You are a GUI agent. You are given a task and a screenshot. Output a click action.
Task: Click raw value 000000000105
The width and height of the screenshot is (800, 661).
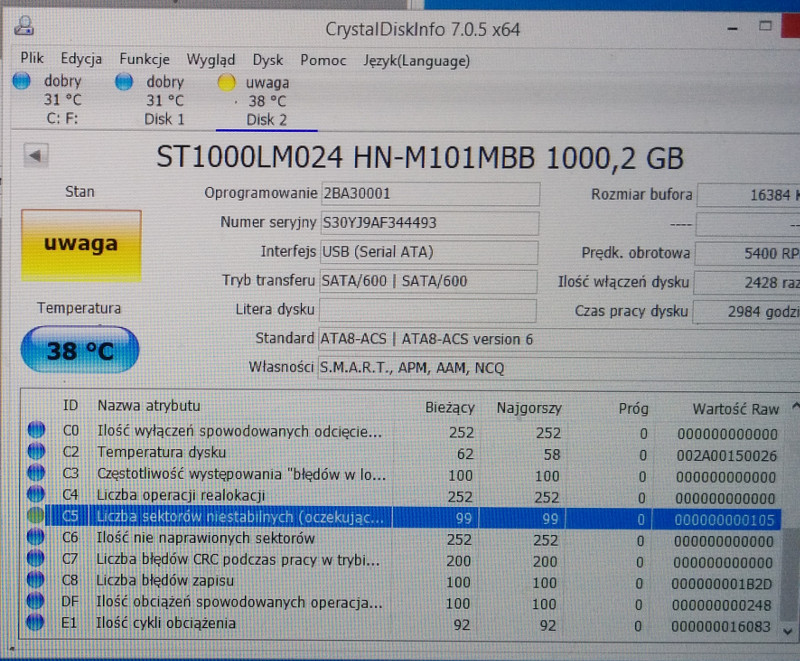tap(724, 520)
